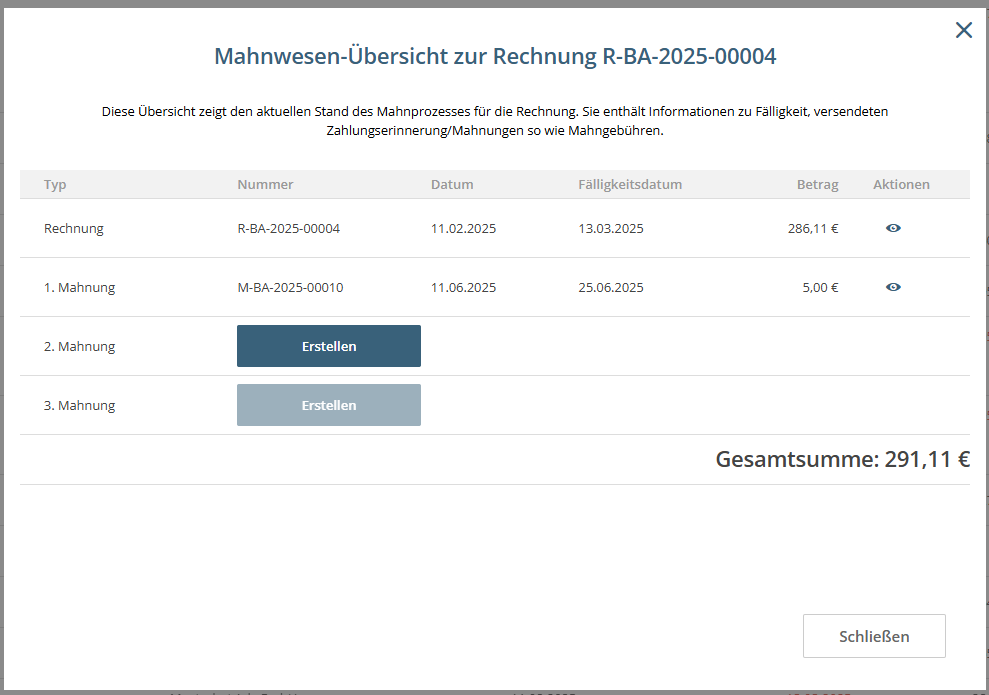Click the dialog title Mahnwesen-Übersicht
This screenshot has width=989, height=695.
click(x=495, y=56)
